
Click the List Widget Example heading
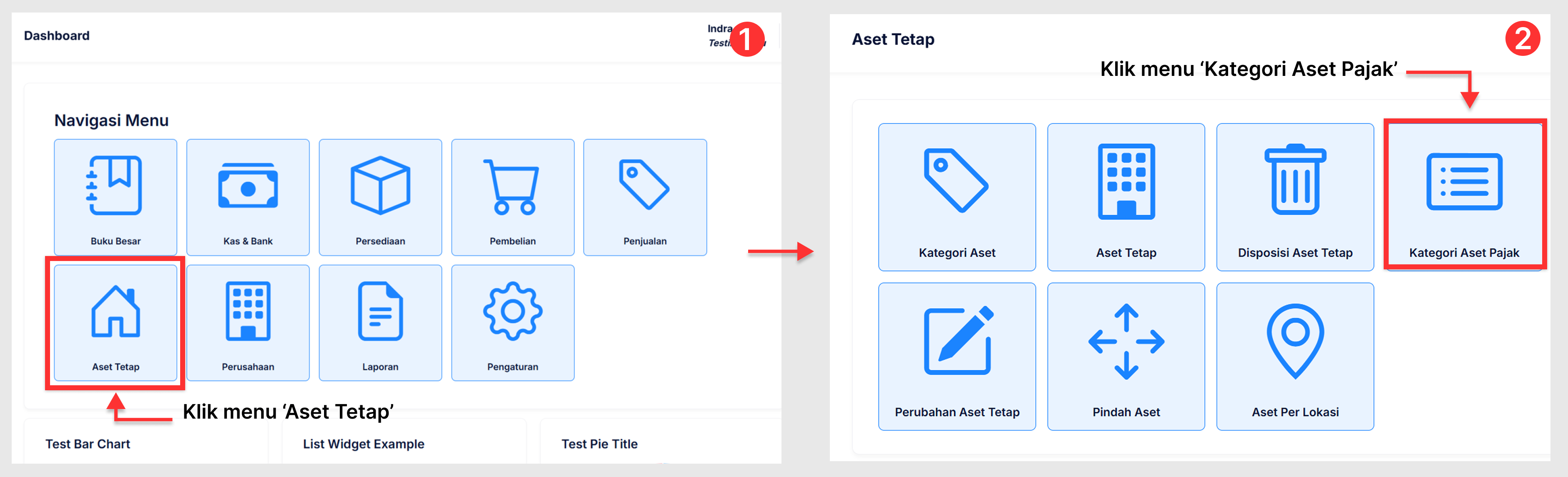363,444
